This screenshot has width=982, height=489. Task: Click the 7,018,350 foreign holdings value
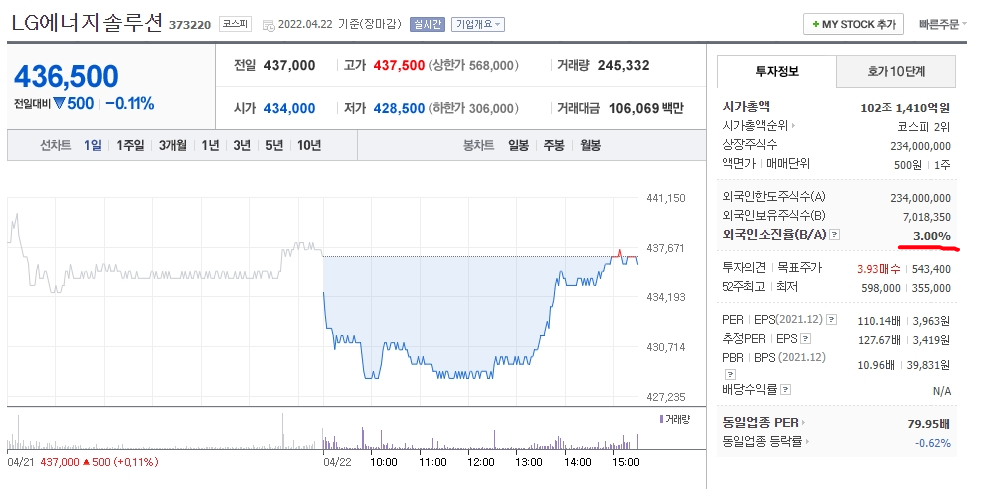[926, 217]
